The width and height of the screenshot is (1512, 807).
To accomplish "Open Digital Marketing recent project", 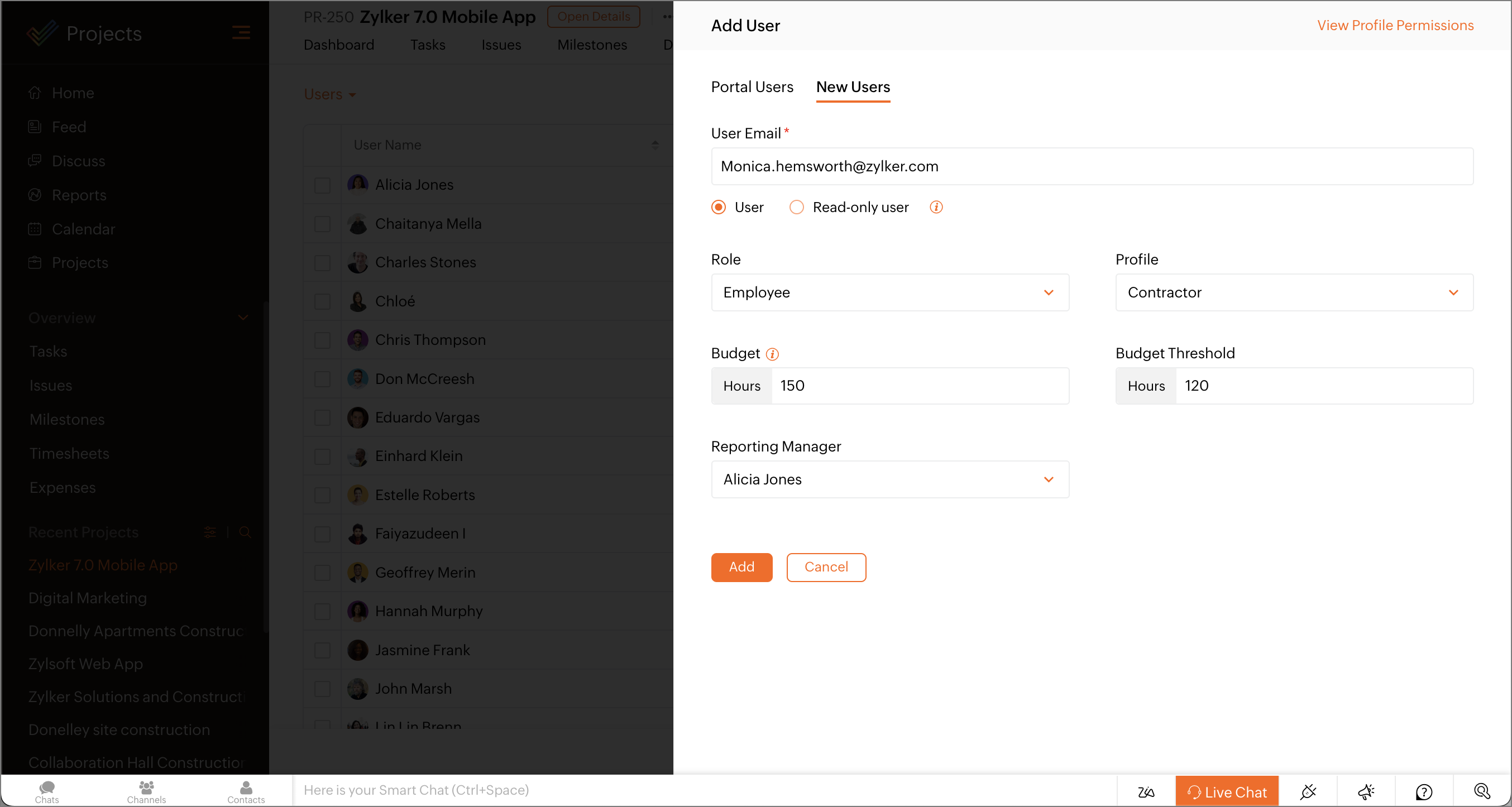I will click(x=88, y=598).
